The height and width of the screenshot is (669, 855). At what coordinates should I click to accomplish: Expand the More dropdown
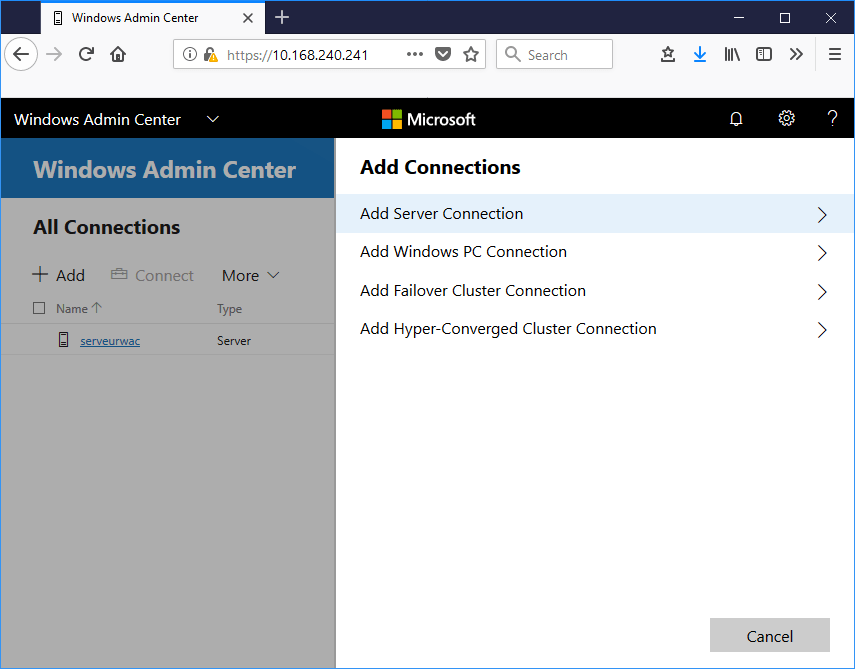click(250, 275)
